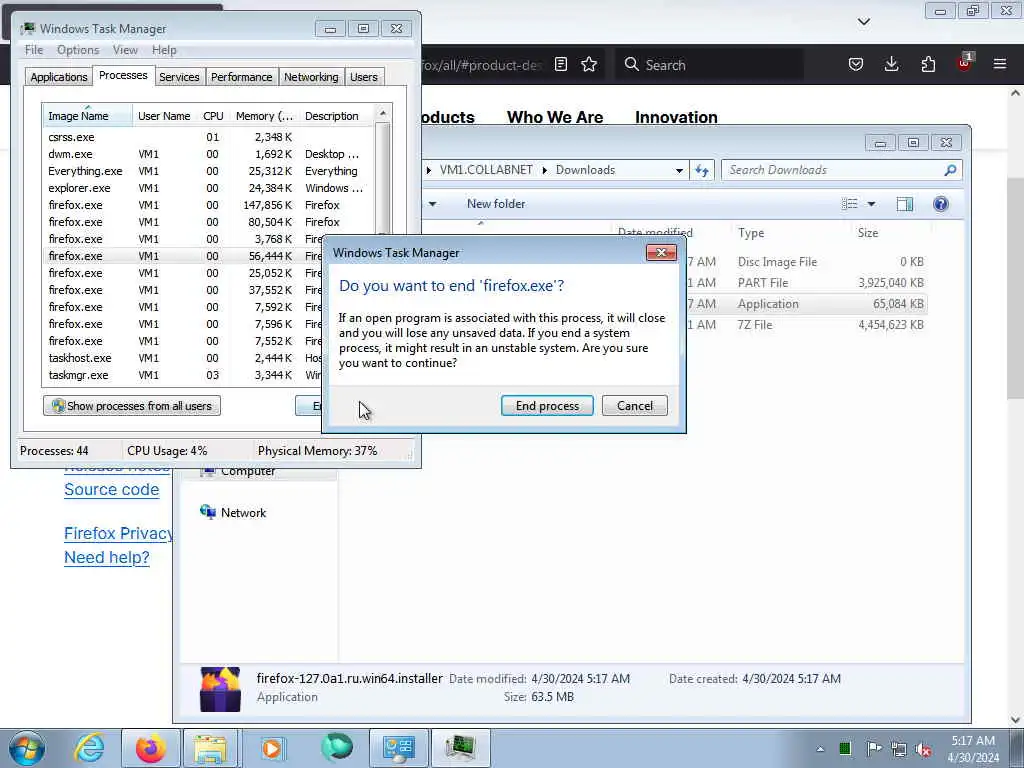1024x768 pixels.
Task: Open Task Manager File menu
Action: tap(34, 50)
